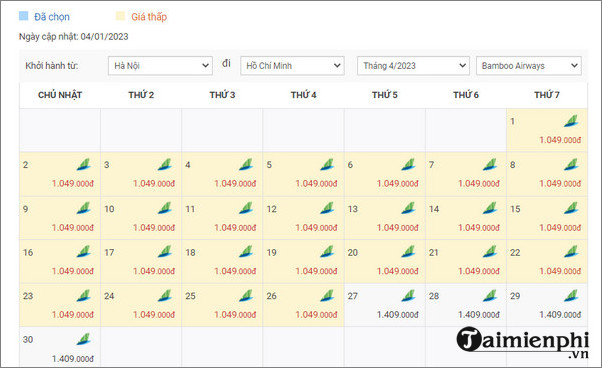
Task: Select the 1.049.000đ fare on day 19
Action: (316, 271)
